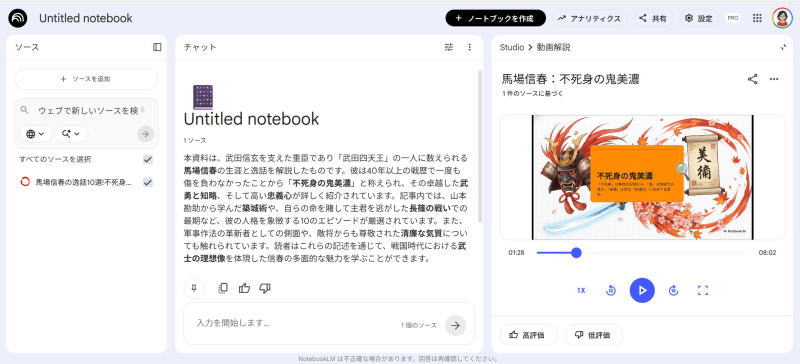Click ソースを追加 button
This screenshot has width=800, height=364.
86,79
